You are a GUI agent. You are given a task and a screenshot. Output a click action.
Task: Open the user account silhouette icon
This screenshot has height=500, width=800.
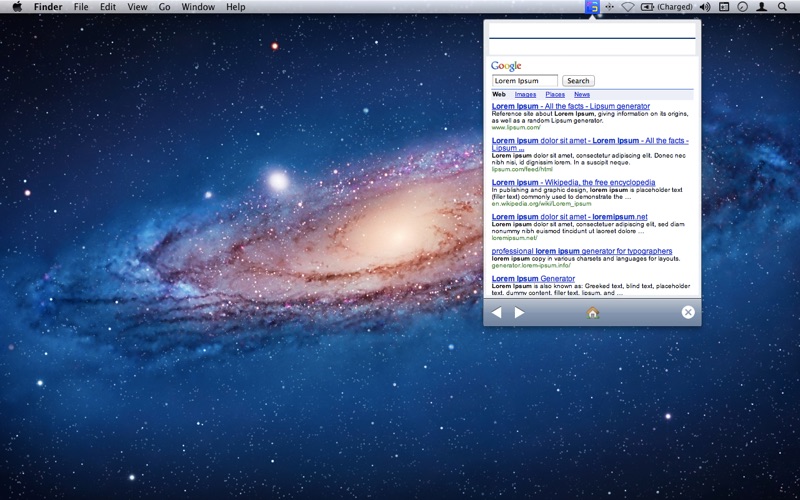pyautogui.click(x=762, y=7)
